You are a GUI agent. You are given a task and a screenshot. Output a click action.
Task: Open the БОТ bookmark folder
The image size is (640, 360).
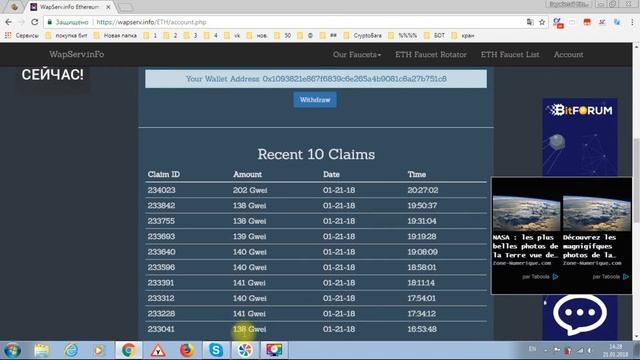(x=435, y=36)
